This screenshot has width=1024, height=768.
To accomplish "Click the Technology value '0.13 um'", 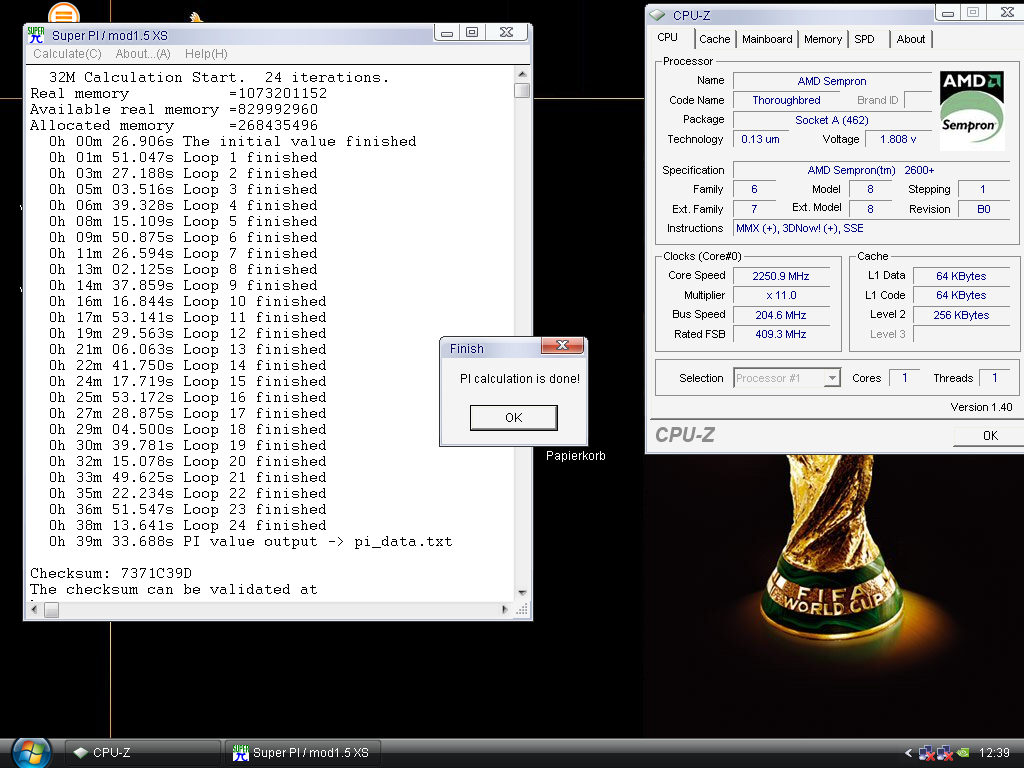I will [x=760, y=139].
